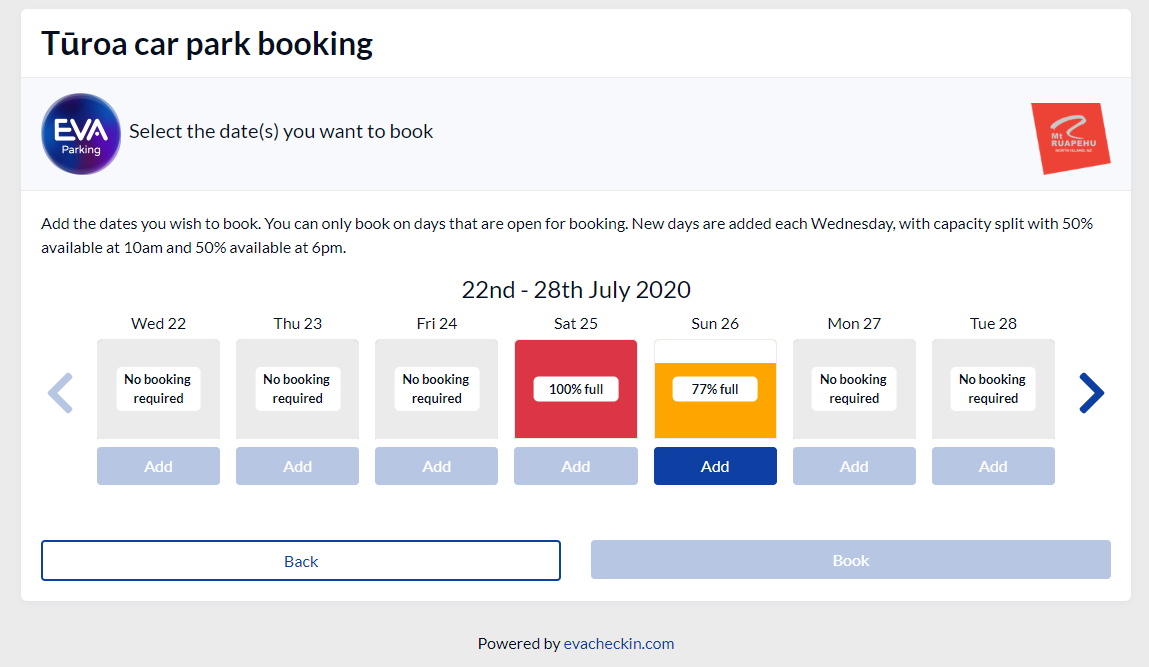Image resolution: width=1149 pixels, height=667 pixels.
Task: Add Friday 24 to booking
Action: (x=437, y=466)
